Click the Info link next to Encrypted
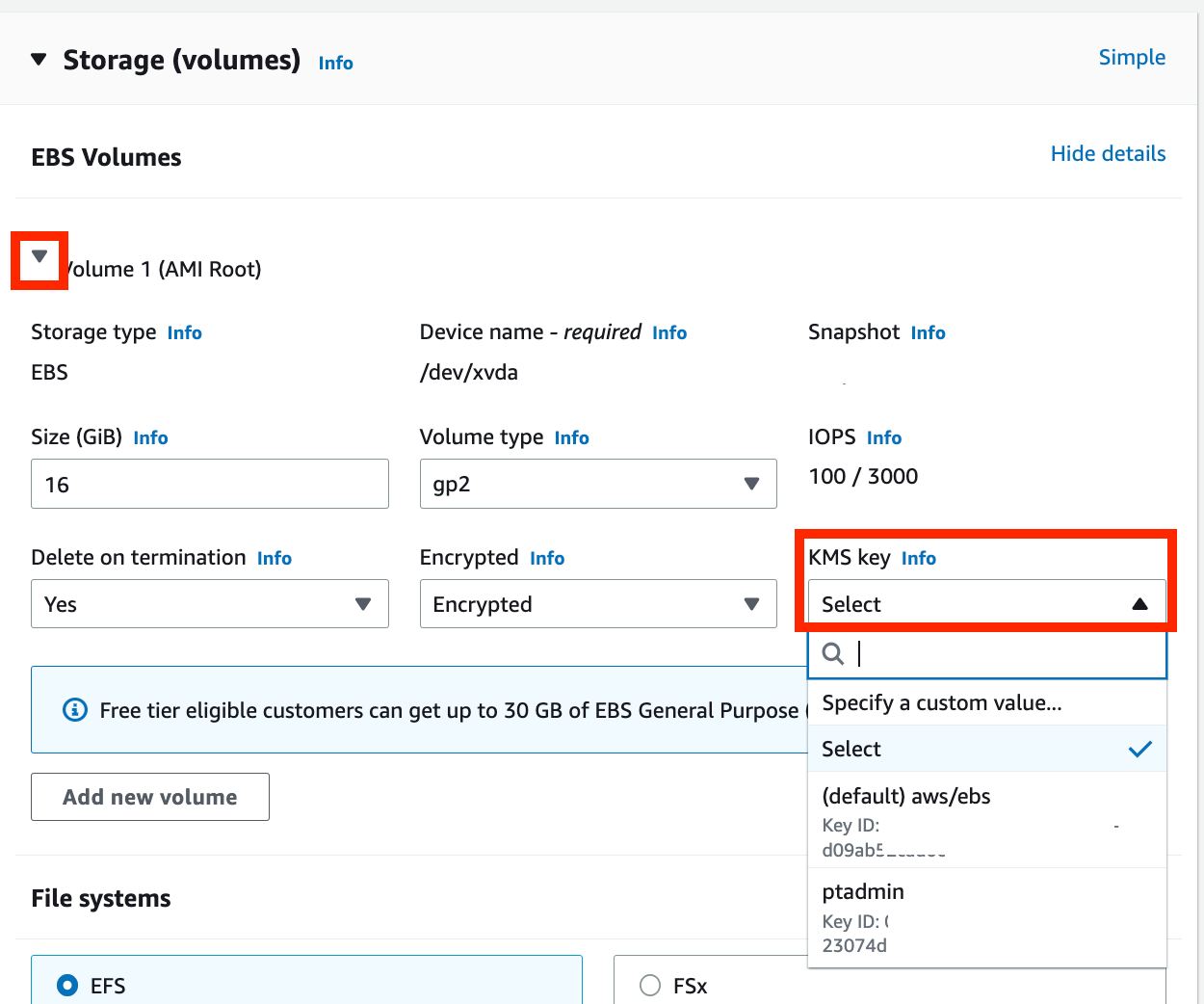This screenshot has width=1204, height=1004. coord(547,559)
